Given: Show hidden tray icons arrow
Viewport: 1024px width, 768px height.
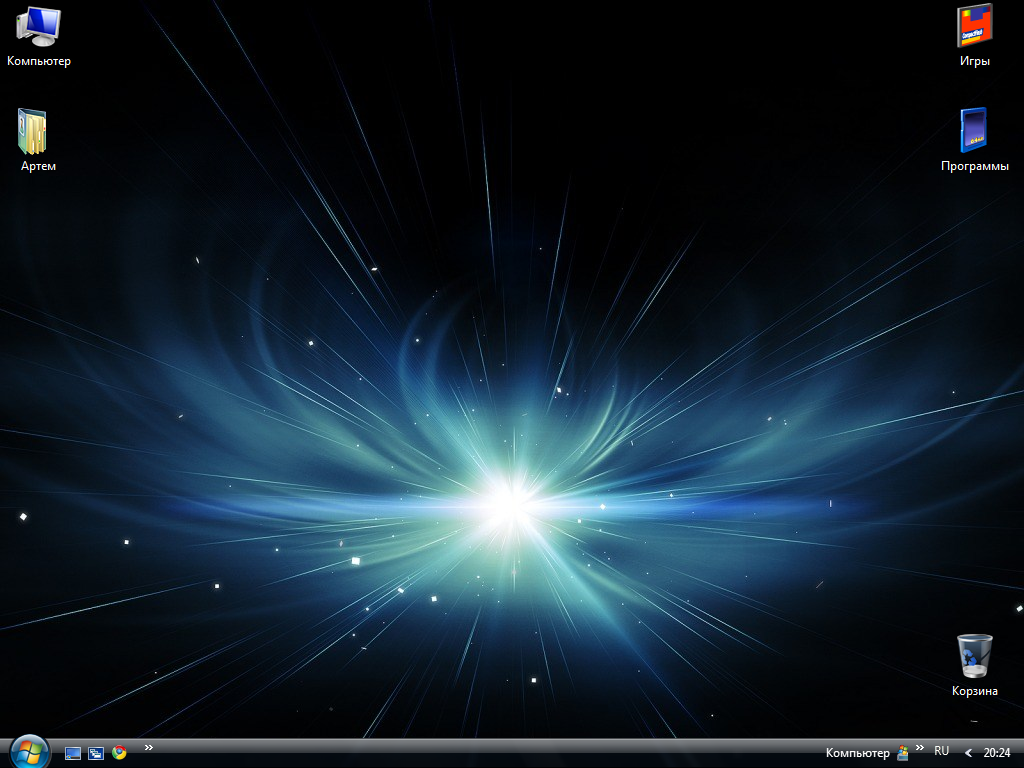Looking at the screenshot, I should click(968, 753).
